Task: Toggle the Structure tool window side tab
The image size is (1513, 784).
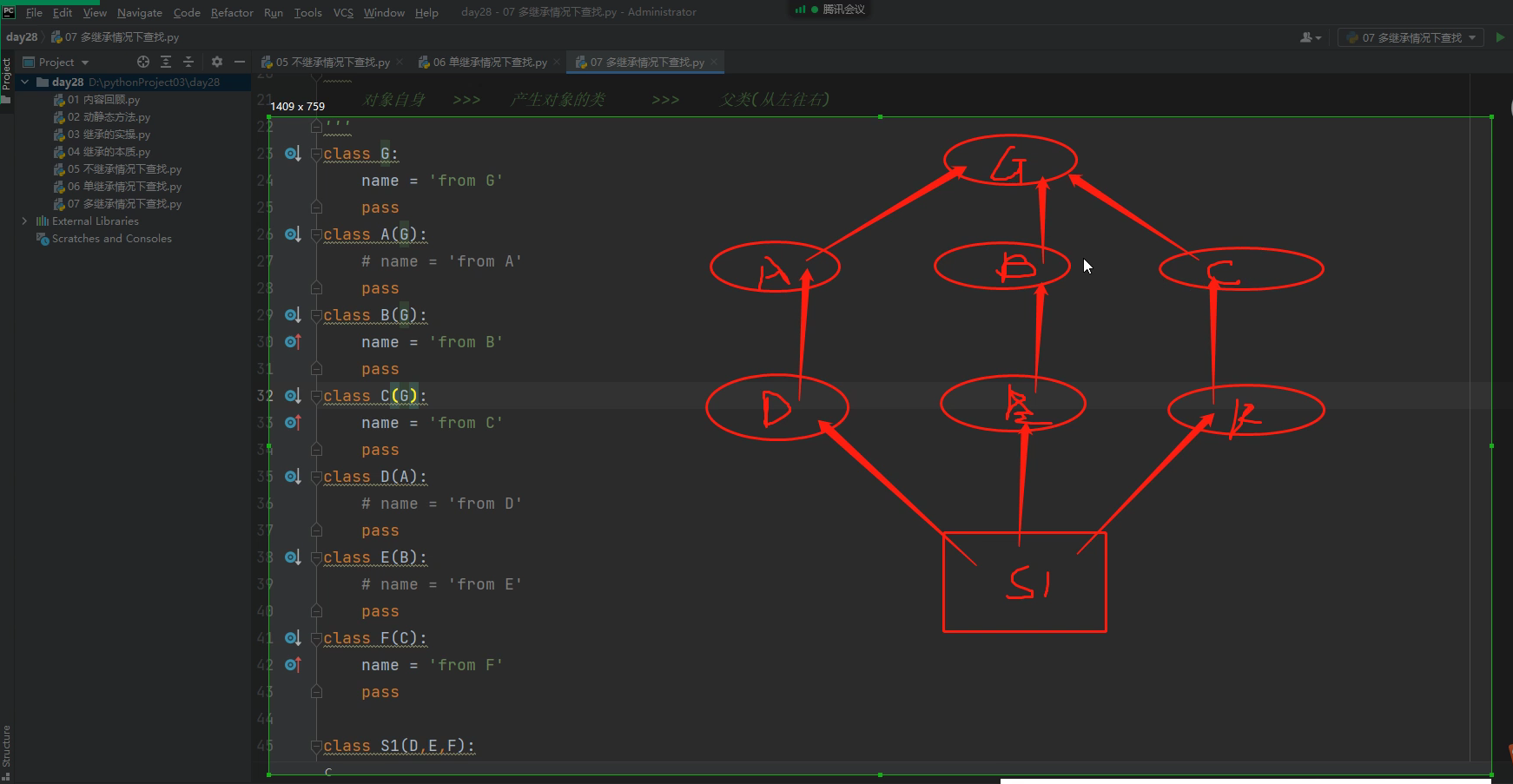Action: (6, 752)
